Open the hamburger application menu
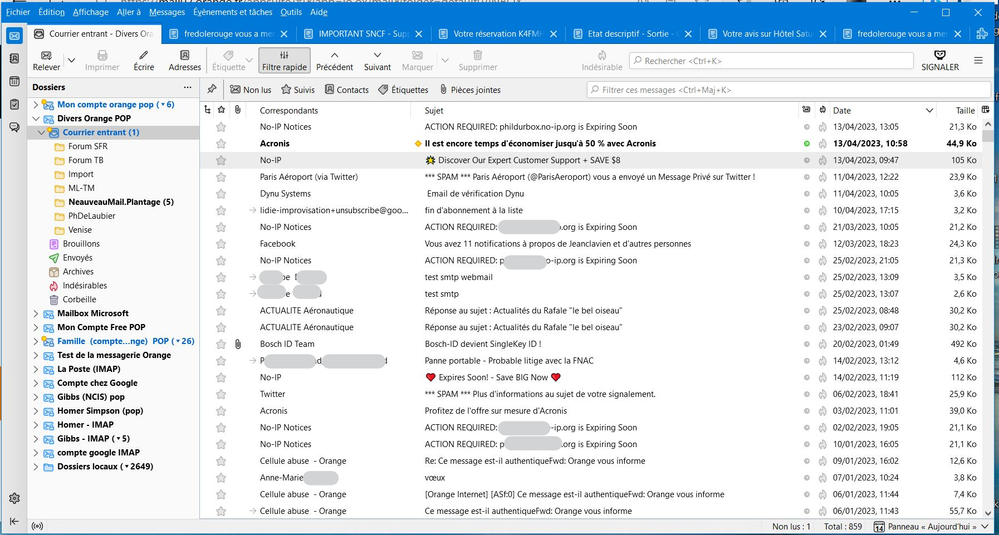The height and width of the screenshot is (535, 999). pos(979,60)
